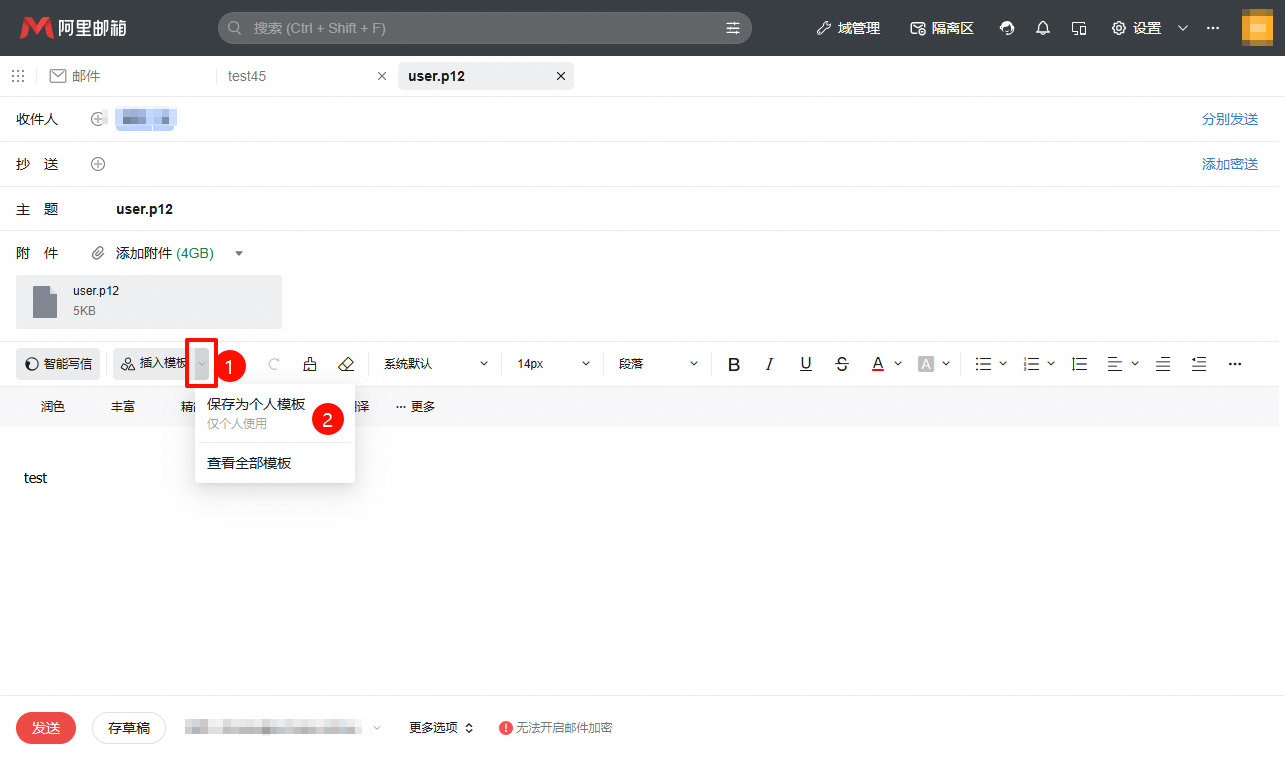Switch to the test45 tab
Image resolution: width=1285 pixels, height=760 pixels.
point(247,76)
